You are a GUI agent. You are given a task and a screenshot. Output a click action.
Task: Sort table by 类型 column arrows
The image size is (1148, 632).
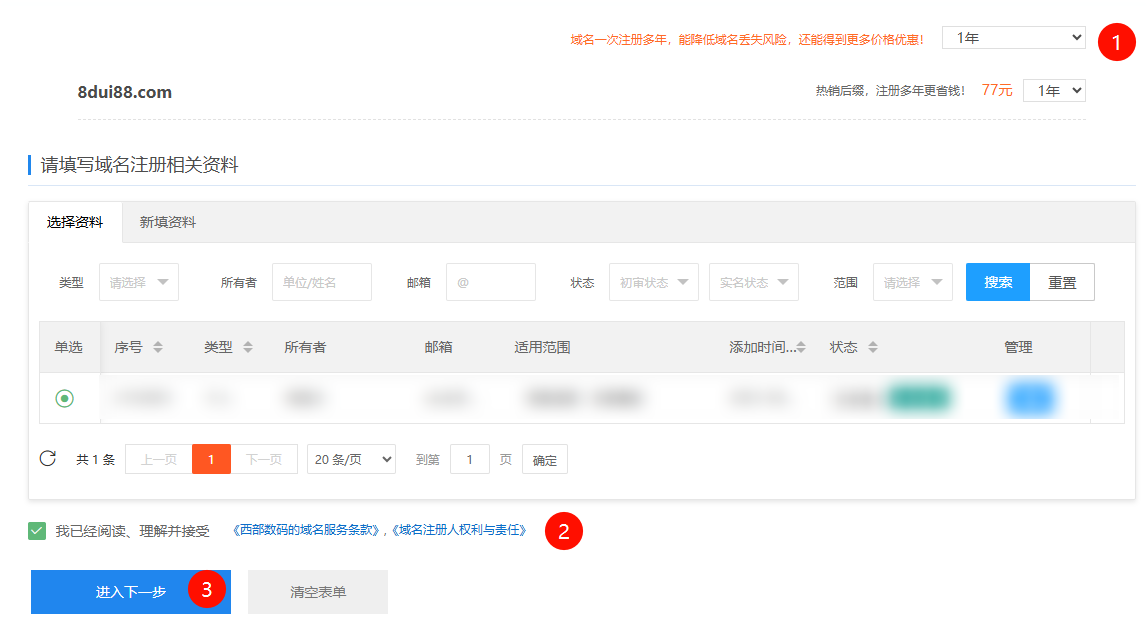pos(248,348)
